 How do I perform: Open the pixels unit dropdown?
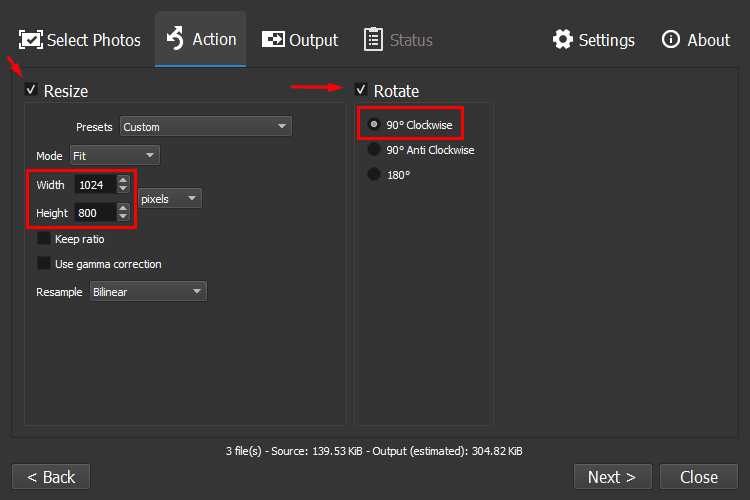(170, 199)
